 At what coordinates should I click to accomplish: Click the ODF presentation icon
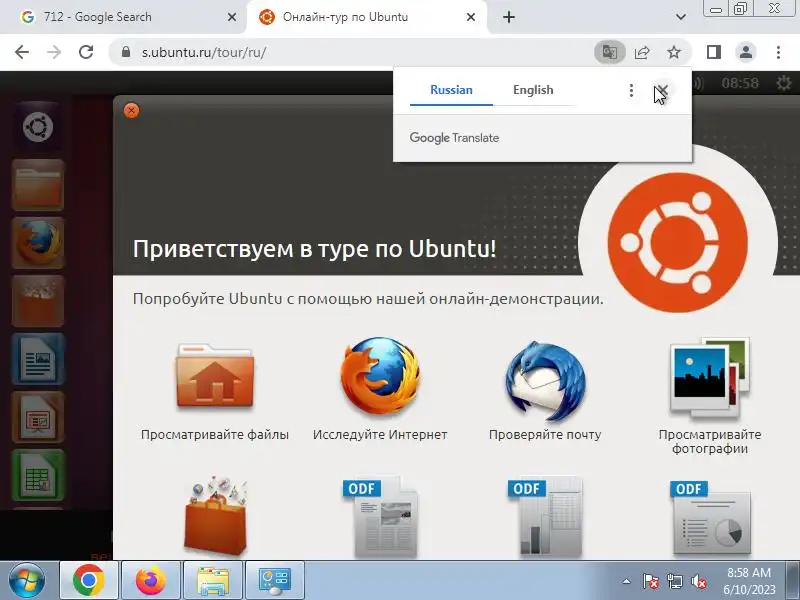(711, 517)
